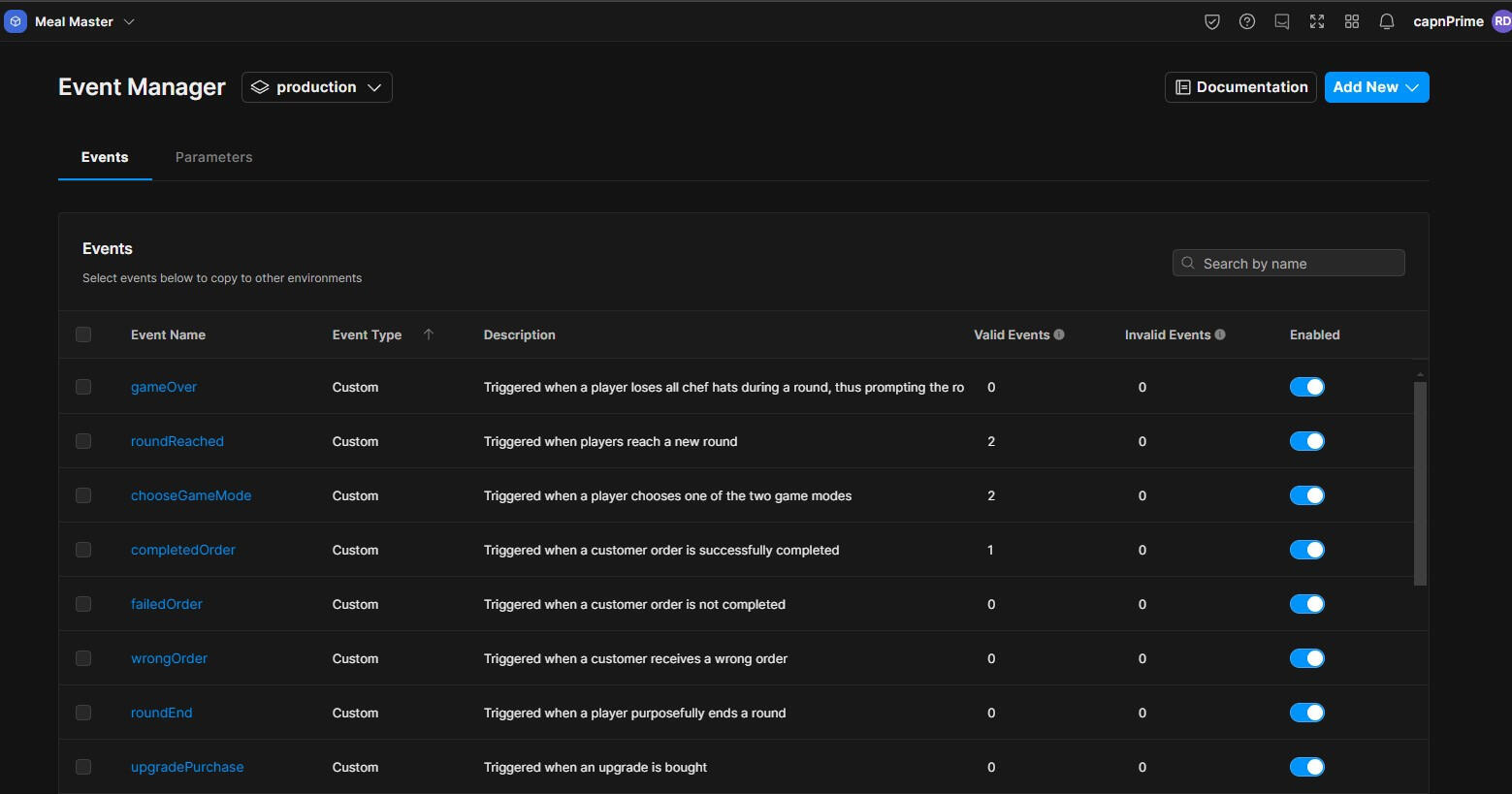Open the feedback chat icon
The height and width of the screenshot is (794, 1512).
(x=1282, y=21)
